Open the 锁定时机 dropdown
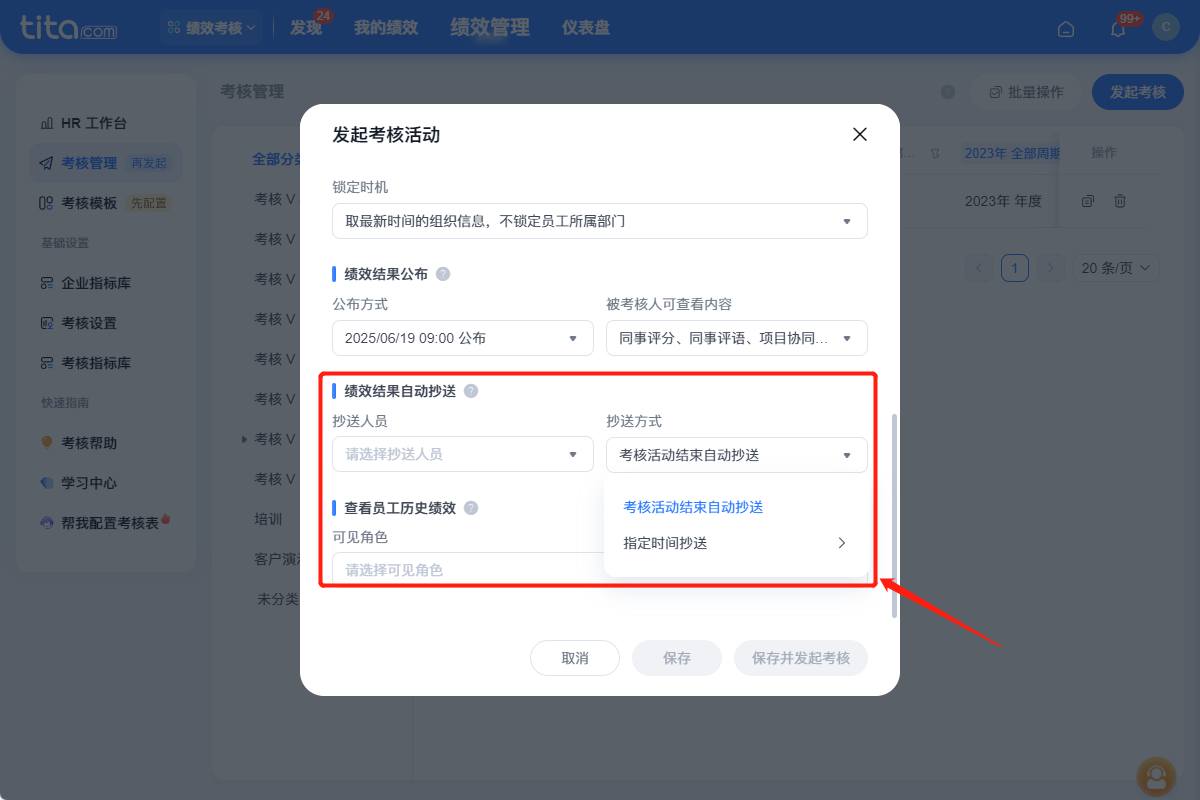 [x=600, y=221]
